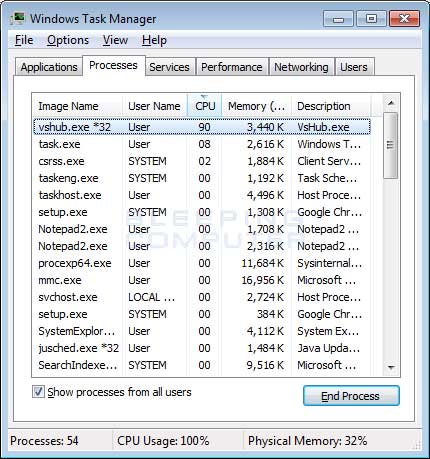Sort by Image Name column header

click(77, 106)
